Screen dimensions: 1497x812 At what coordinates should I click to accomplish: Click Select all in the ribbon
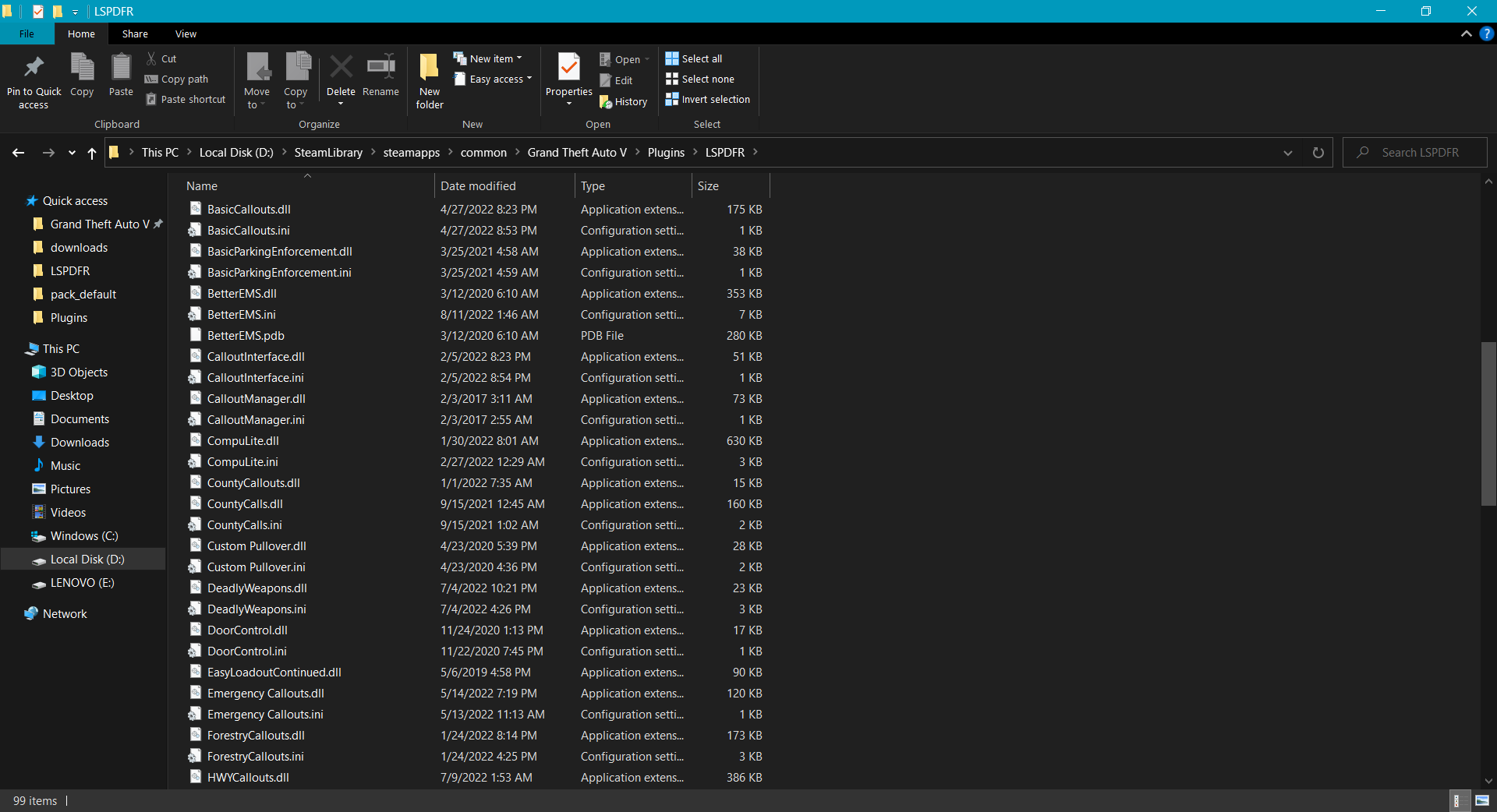694,58
